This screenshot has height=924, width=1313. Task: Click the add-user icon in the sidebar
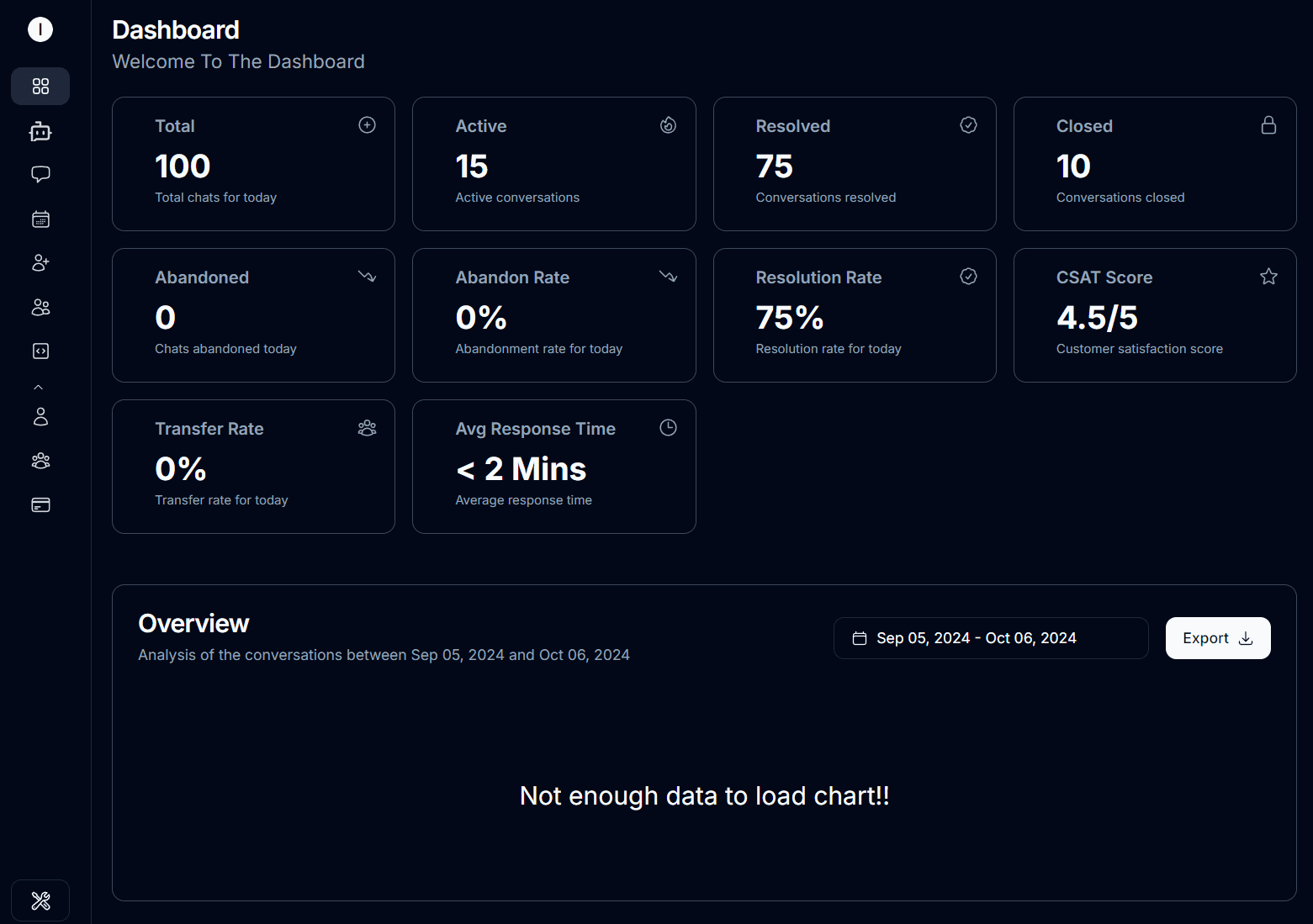point(40,262)
